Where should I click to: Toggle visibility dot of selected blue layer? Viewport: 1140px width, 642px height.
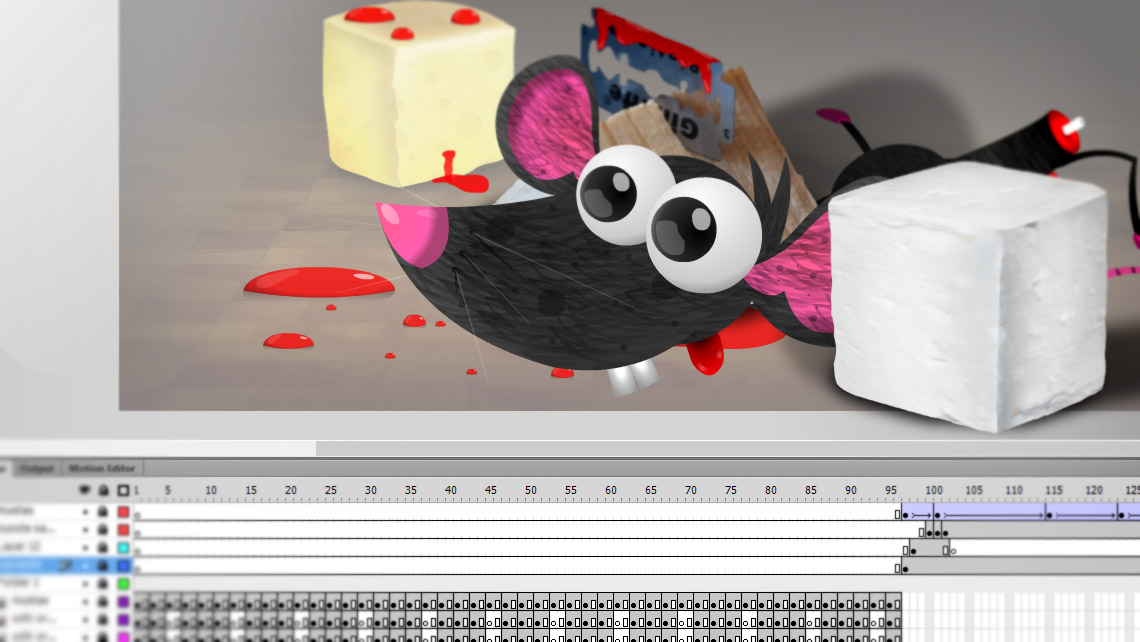[x=85, y=566]
